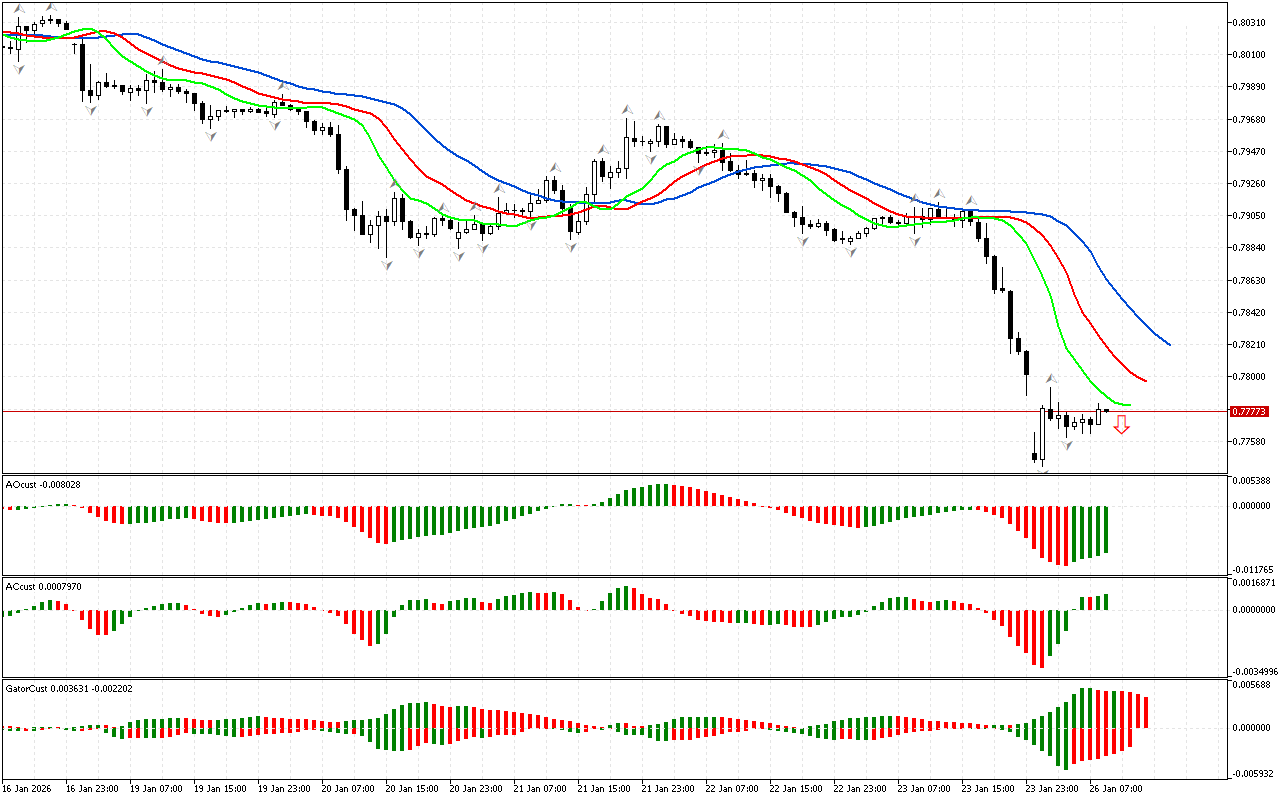
Task: Click the ACcust indicator label
Action: coord(43,585)
